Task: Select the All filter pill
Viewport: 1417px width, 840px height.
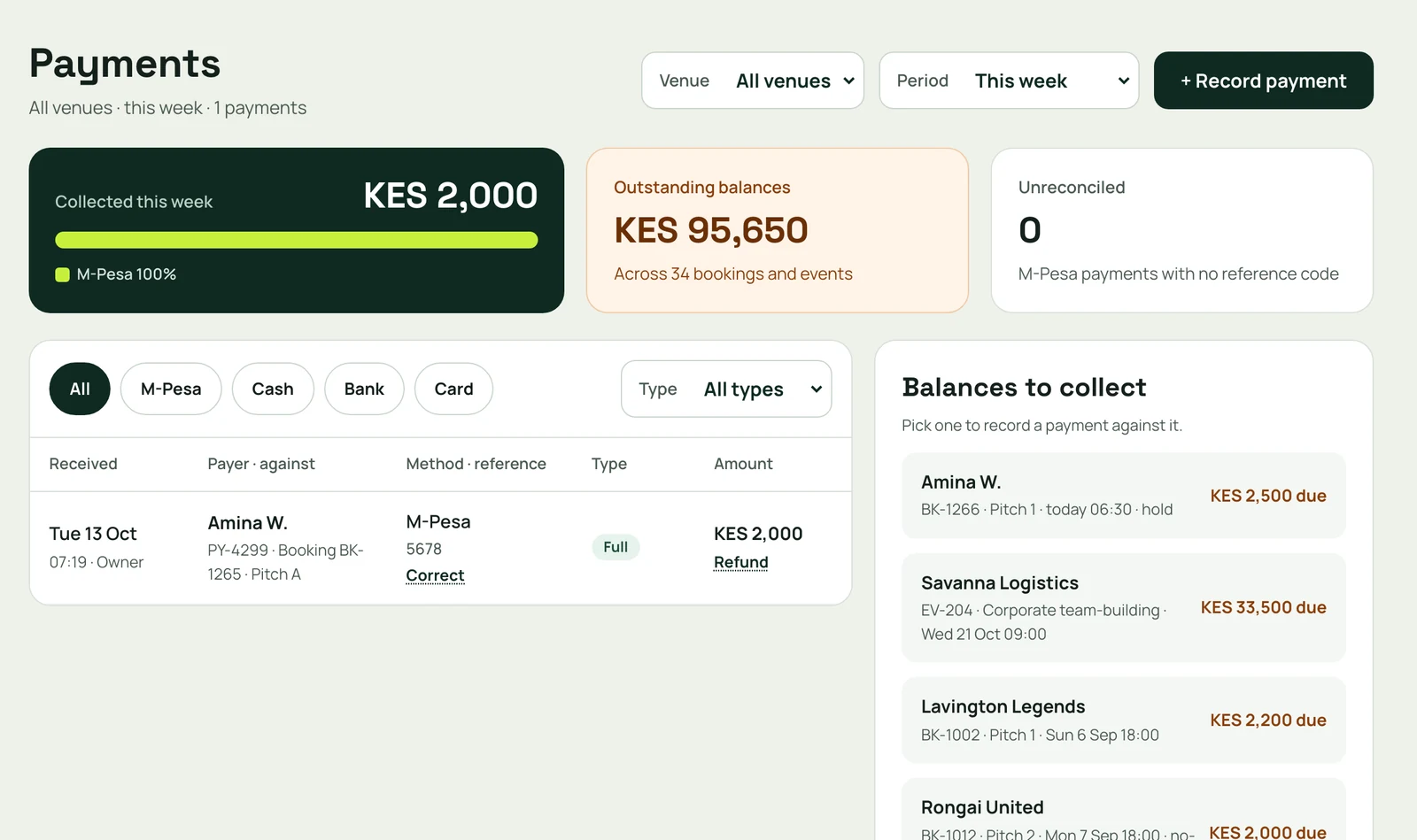Action: pyautogui.click(x=80, y=389)
